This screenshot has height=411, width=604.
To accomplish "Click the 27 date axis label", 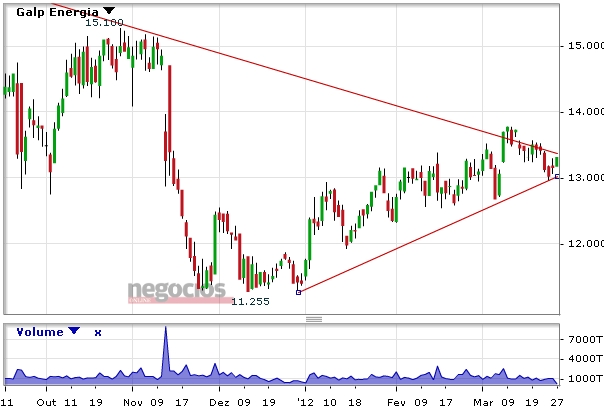I will pyautogui.click(x=557, y=403).
